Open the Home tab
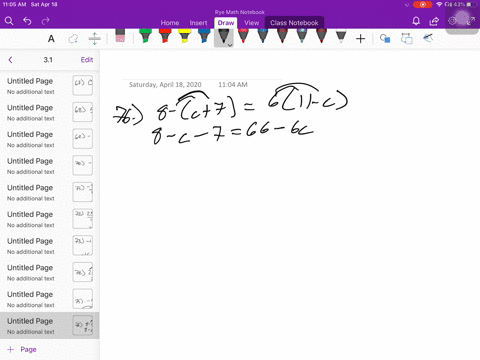 point(170,23)
